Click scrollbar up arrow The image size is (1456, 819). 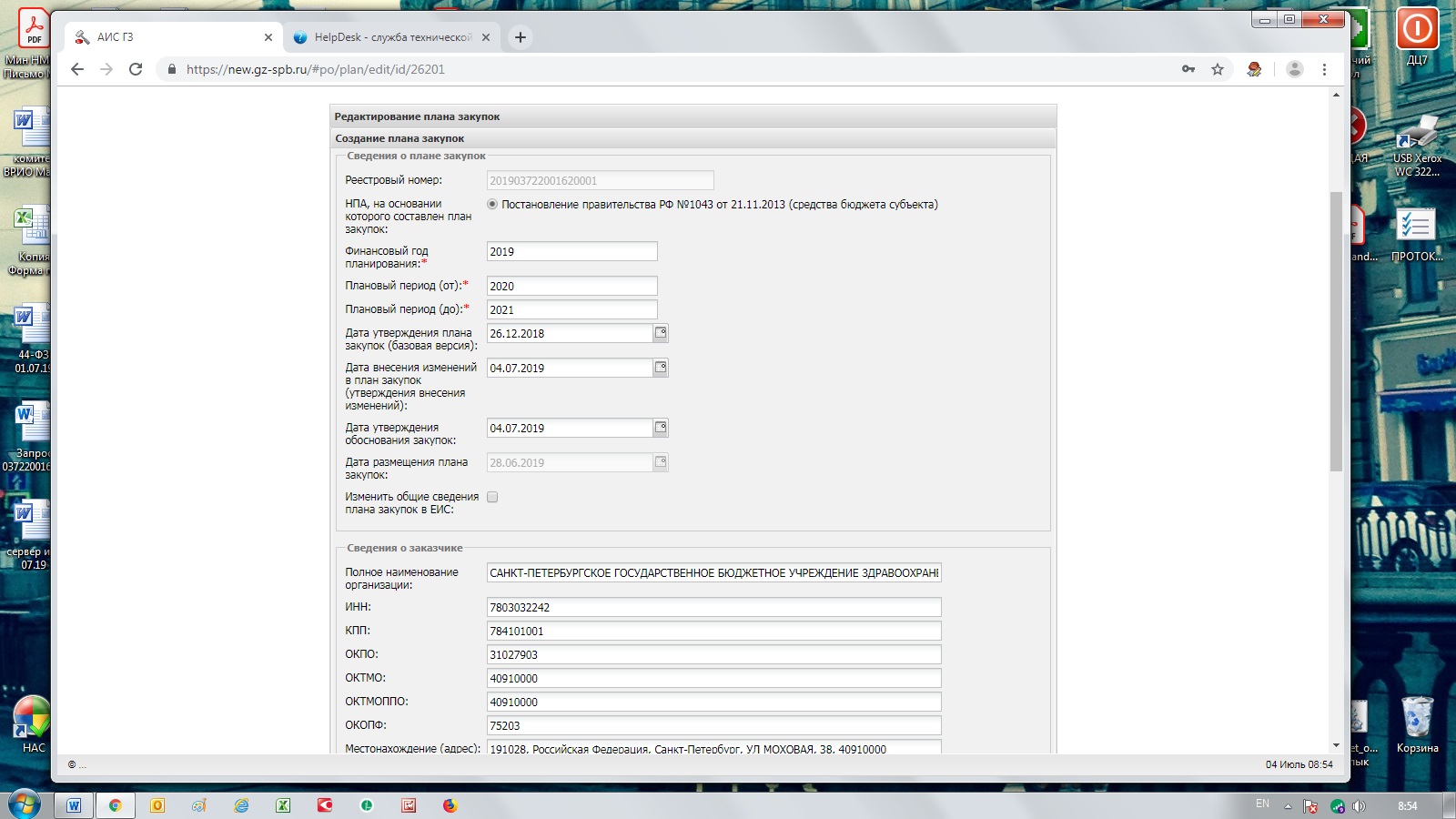1336,95
